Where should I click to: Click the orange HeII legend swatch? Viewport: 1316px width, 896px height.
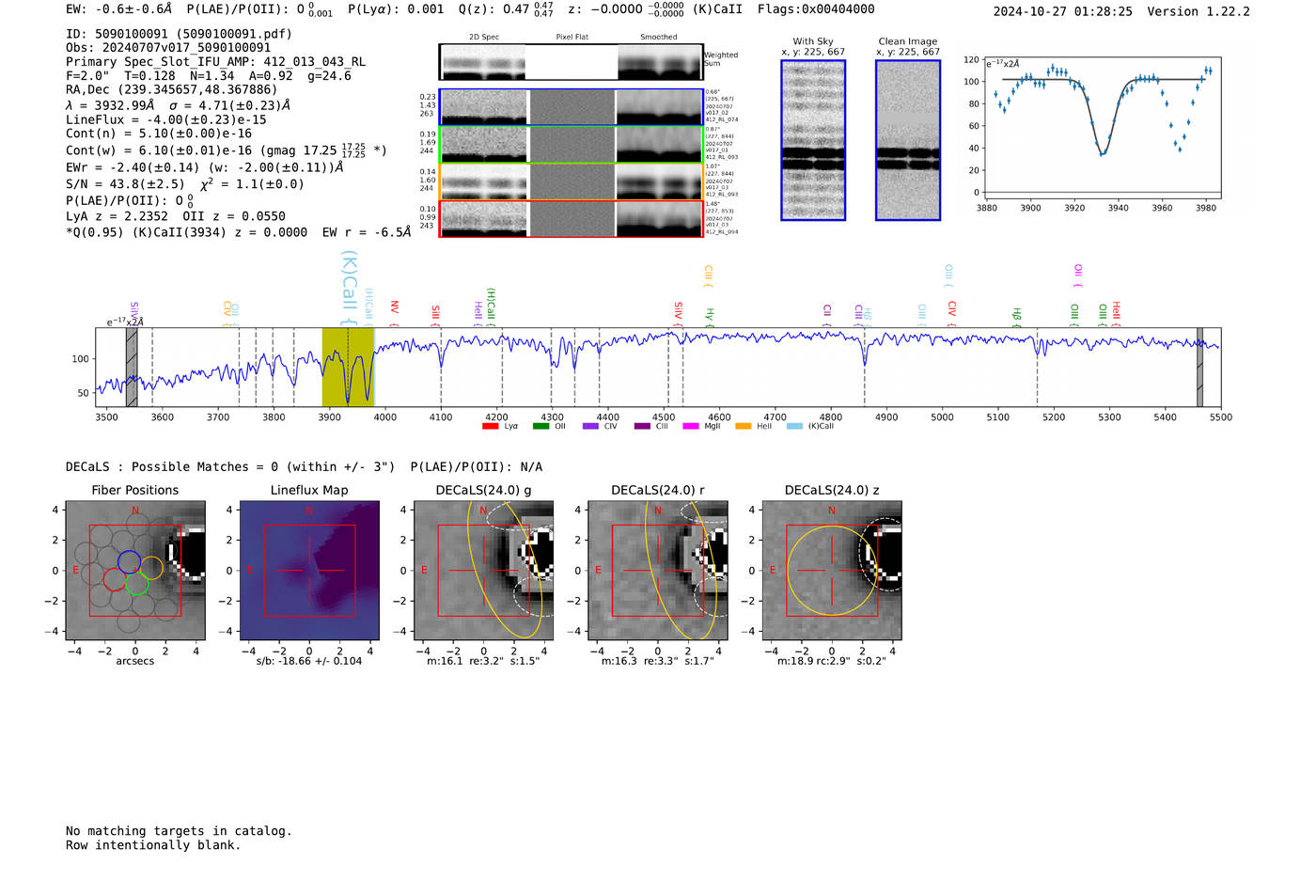click(x=744, y=426)
